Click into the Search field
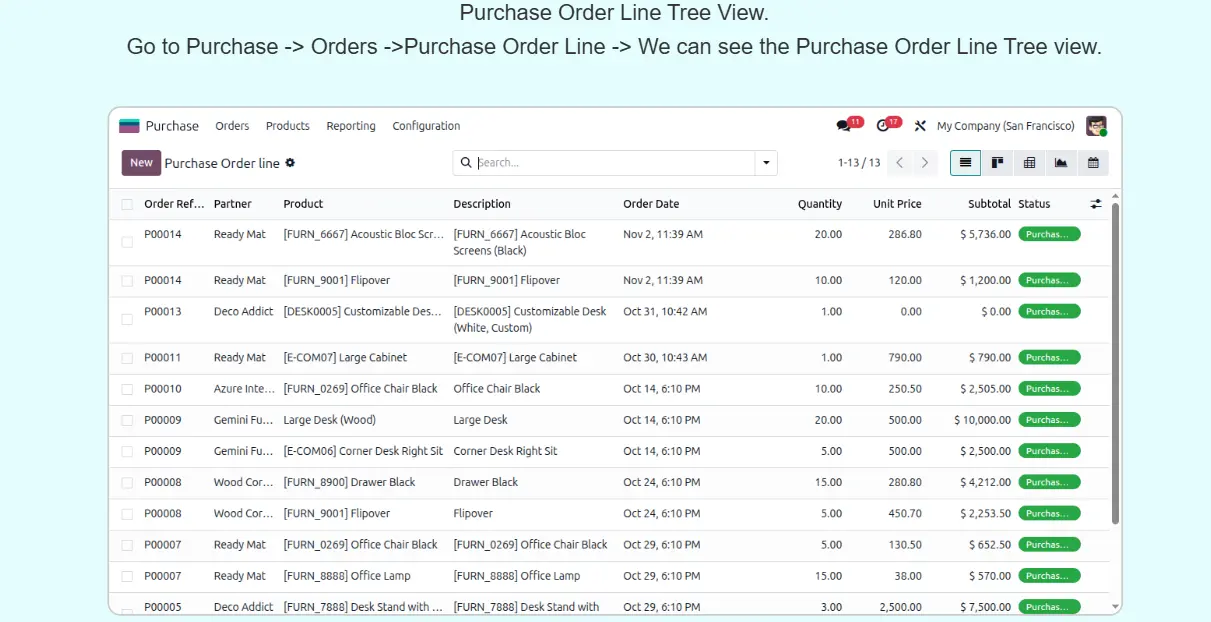This screenshot has width=1211, height=622. point(610,163)
